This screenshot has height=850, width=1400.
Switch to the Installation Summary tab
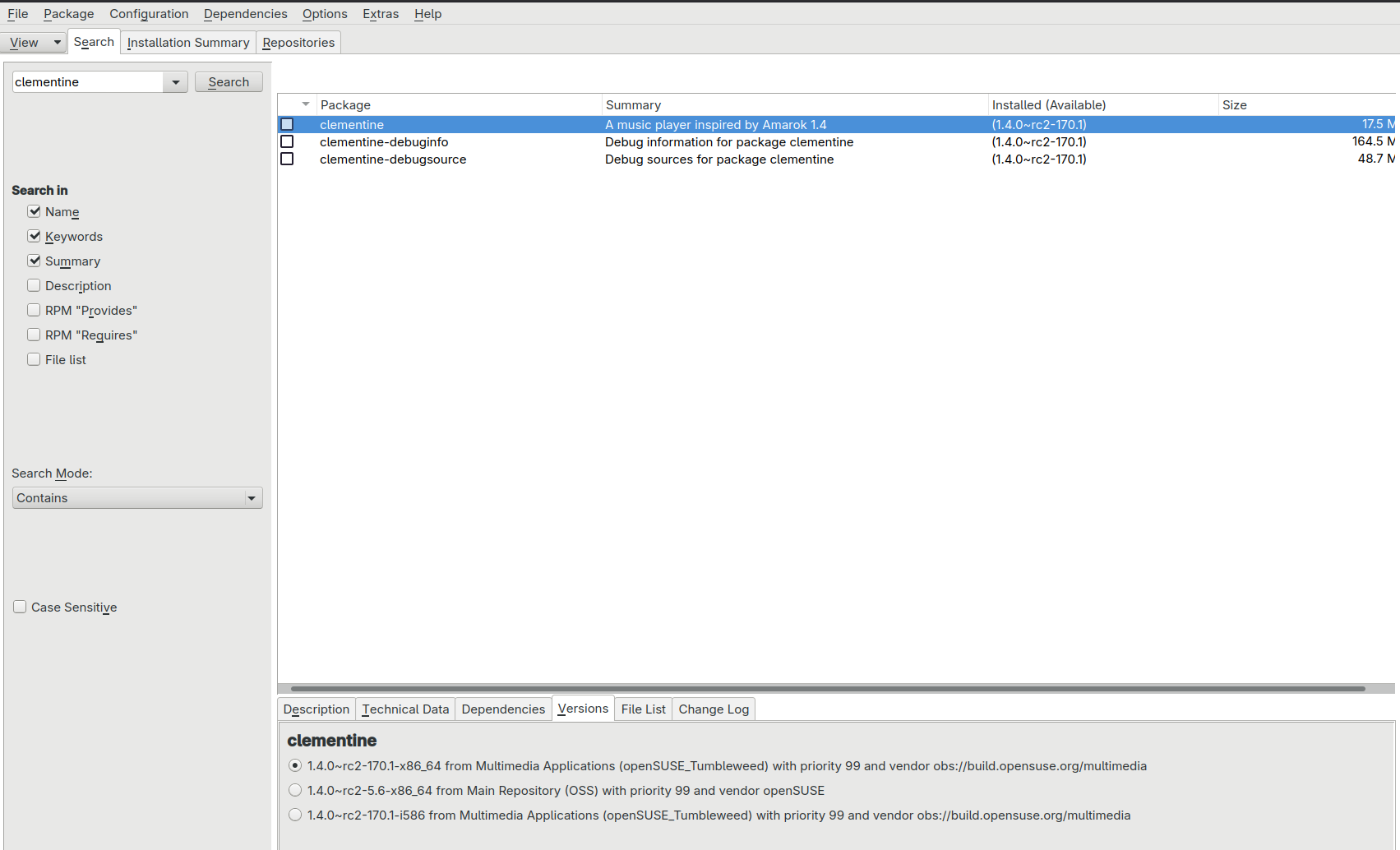(188, 43)
